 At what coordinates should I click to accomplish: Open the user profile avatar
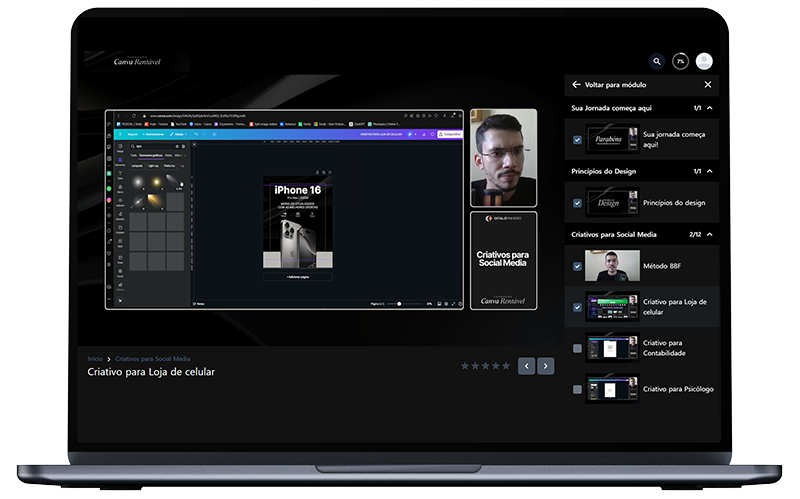704,61
